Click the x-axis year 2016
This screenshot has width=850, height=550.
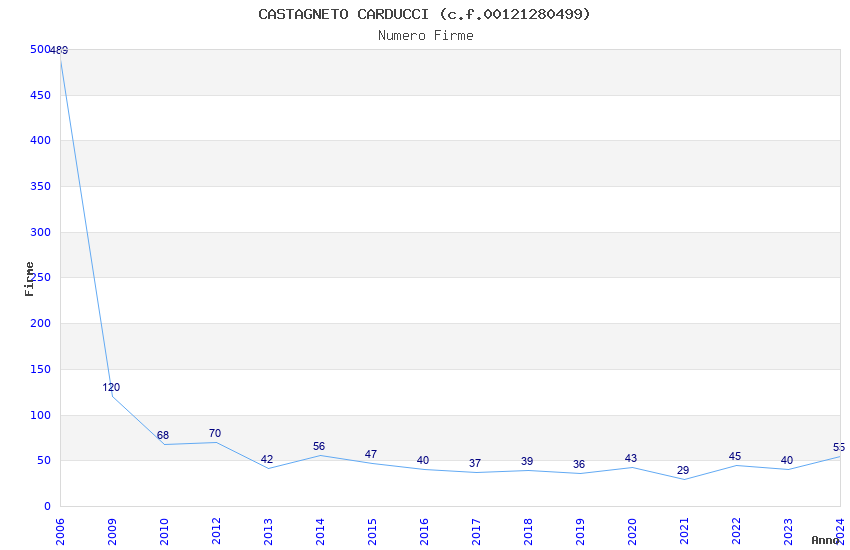click(424, 532)
